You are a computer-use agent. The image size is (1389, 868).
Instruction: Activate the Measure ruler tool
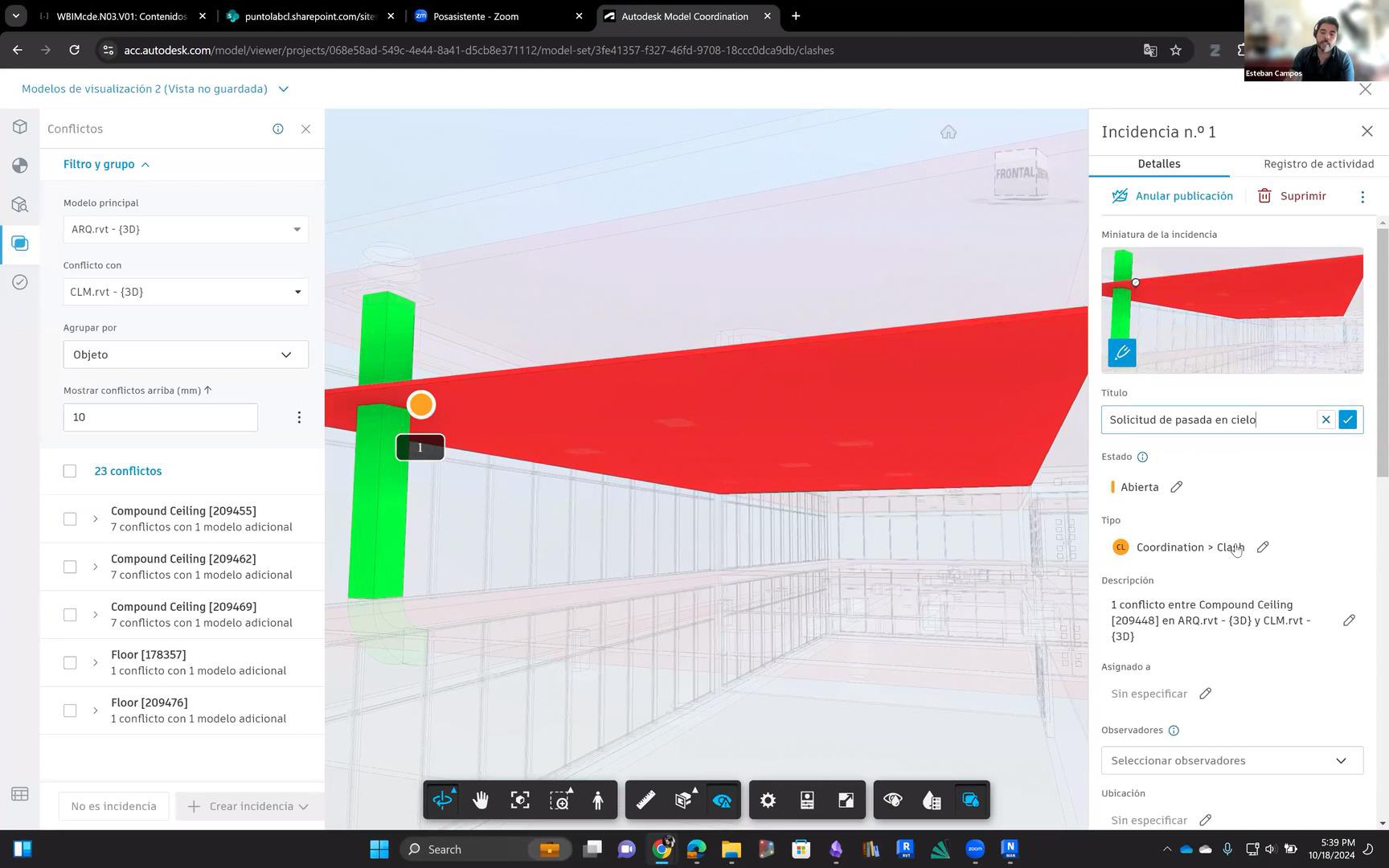(645, 800)
